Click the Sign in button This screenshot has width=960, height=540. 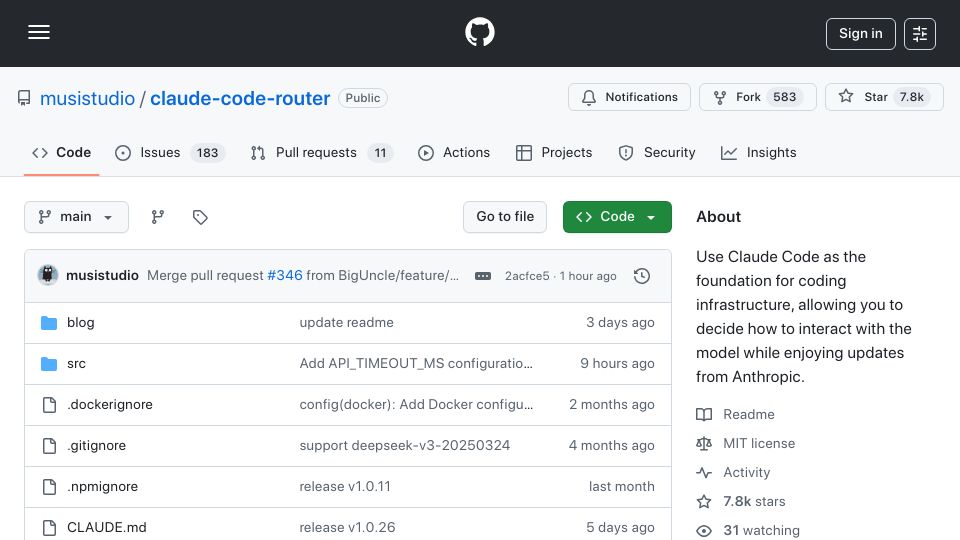point(860,34)
